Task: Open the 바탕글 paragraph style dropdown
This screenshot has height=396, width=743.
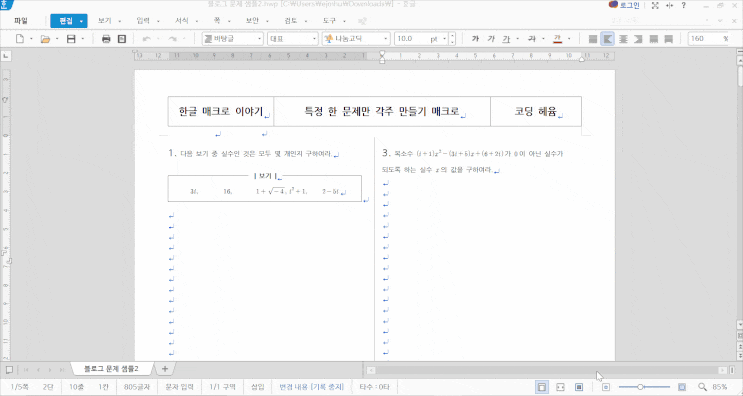Action: coord(233,39)
